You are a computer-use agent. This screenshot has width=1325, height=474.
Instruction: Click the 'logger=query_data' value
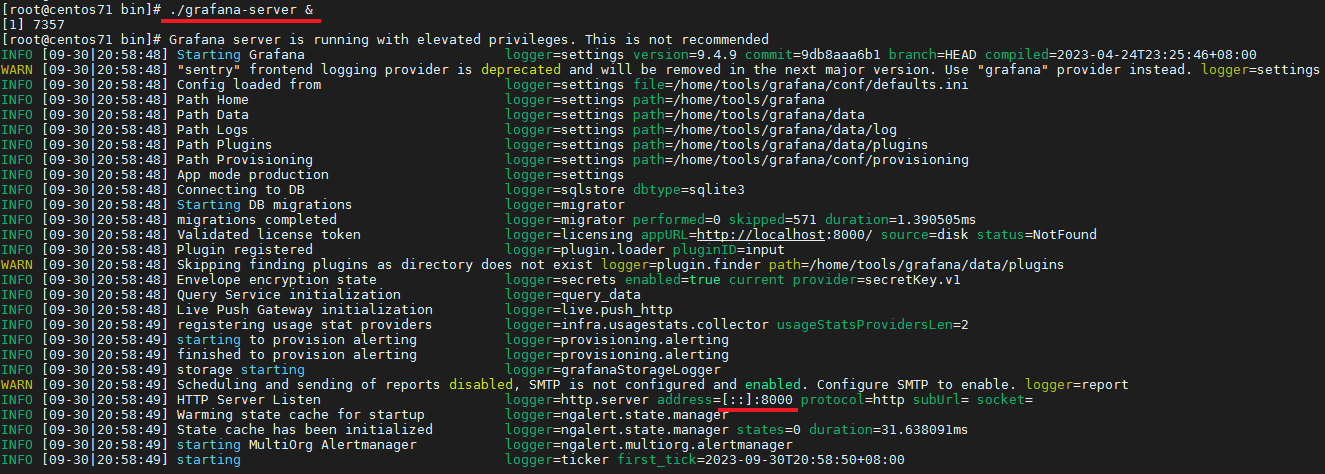pyautogui.click(x=573, y=295)
